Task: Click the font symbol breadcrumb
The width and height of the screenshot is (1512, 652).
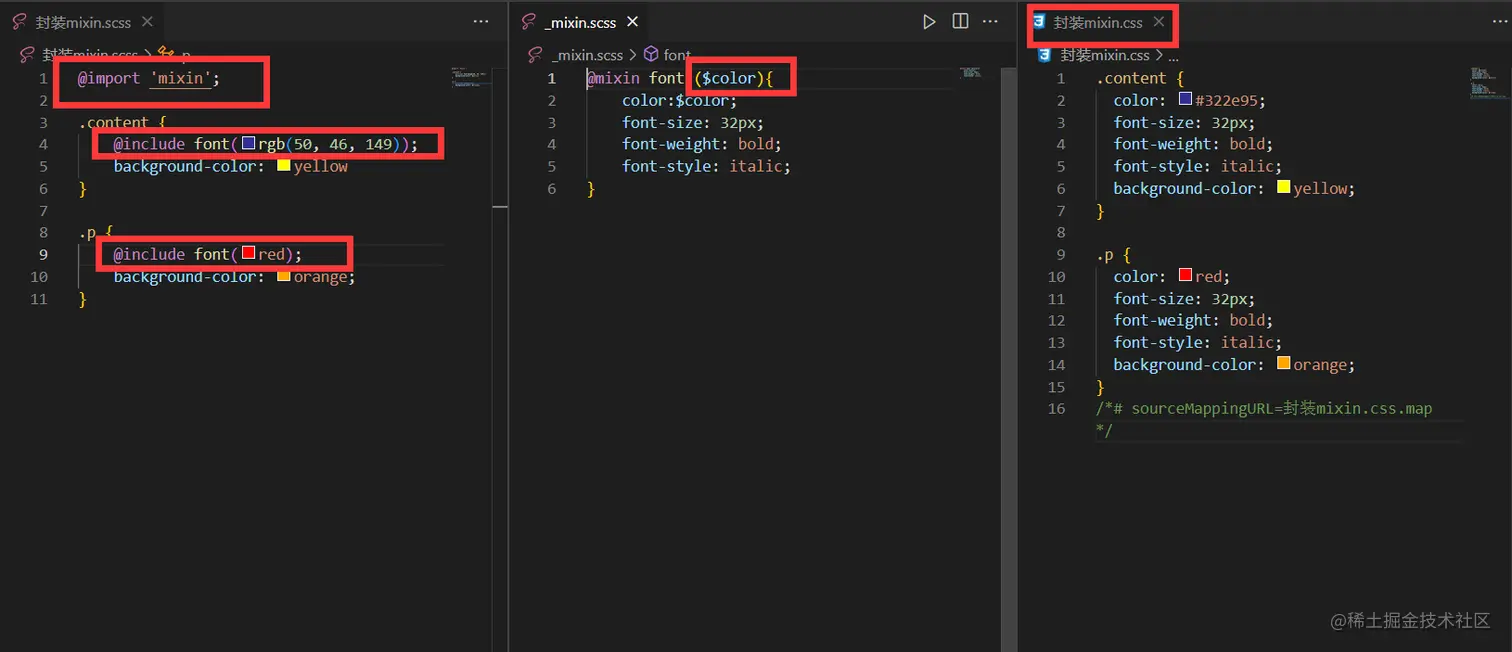Action: (x=677, y=55)
